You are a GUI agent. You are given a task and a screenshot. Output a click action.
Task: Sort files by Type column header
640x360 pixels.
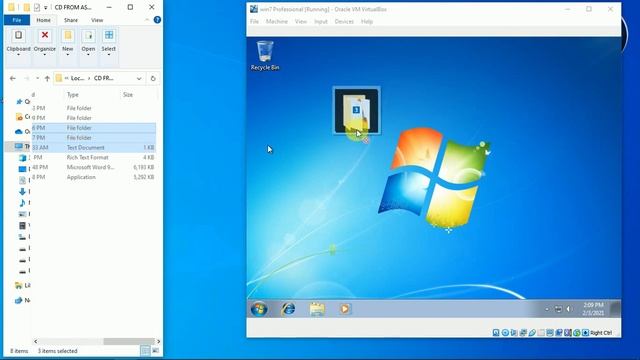coord(73,95)
